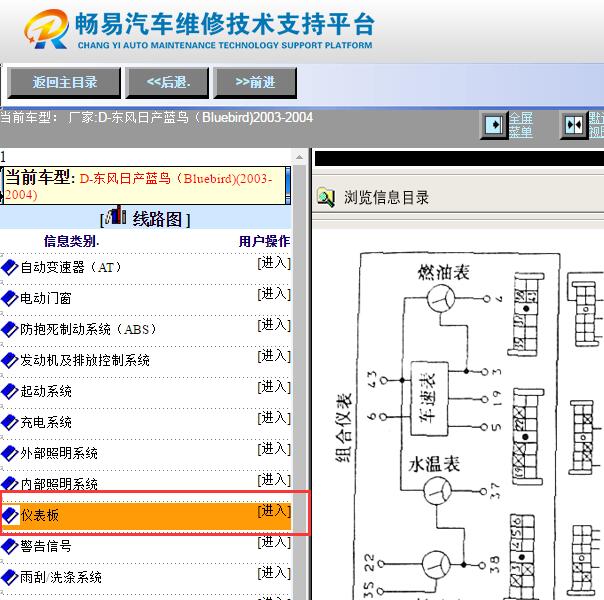Click the 水温表 label in the diagram
This screenshot has height=600, width=604.
[x=434, y=464]
